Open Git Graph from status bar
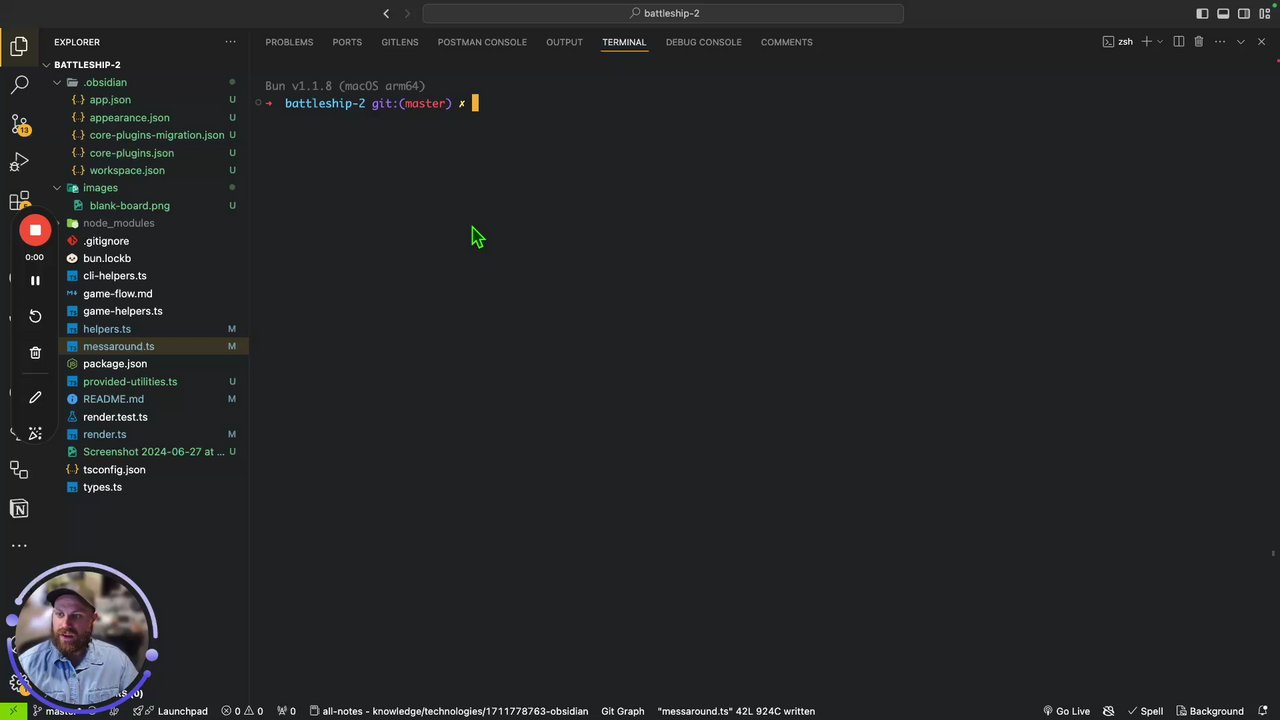Image resolution: width=1280 pixels, height=720 pixels. coord(622,711)
